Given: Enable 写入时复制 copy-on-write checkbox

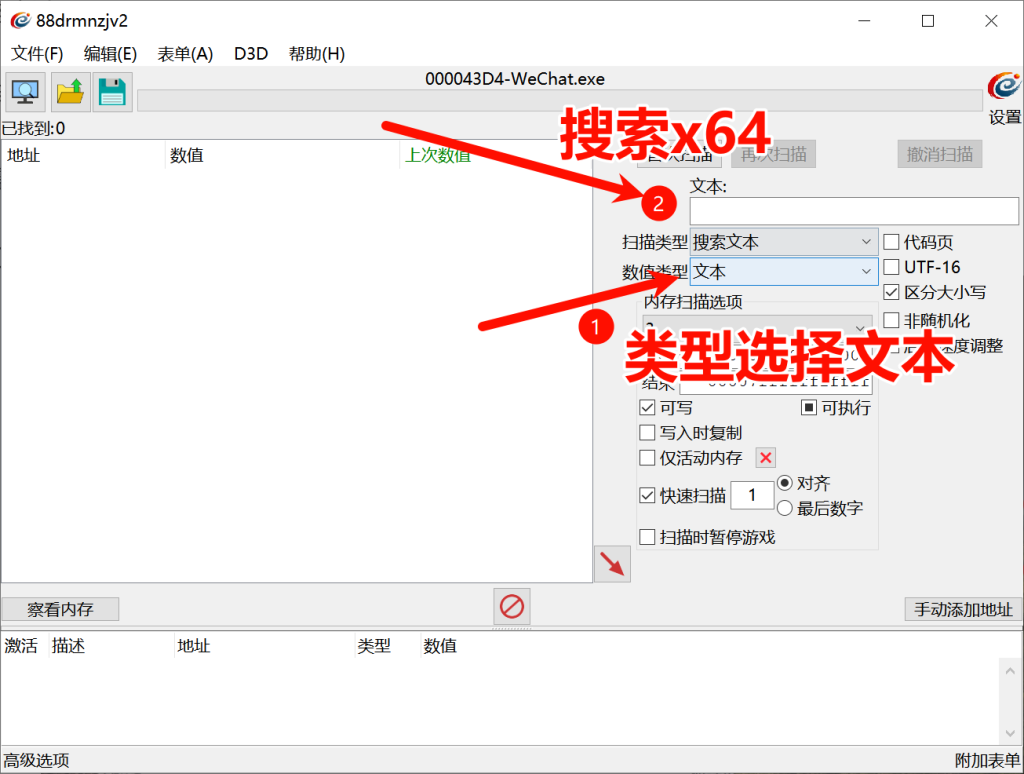Looking at the screenshot, I should (647, 433).
